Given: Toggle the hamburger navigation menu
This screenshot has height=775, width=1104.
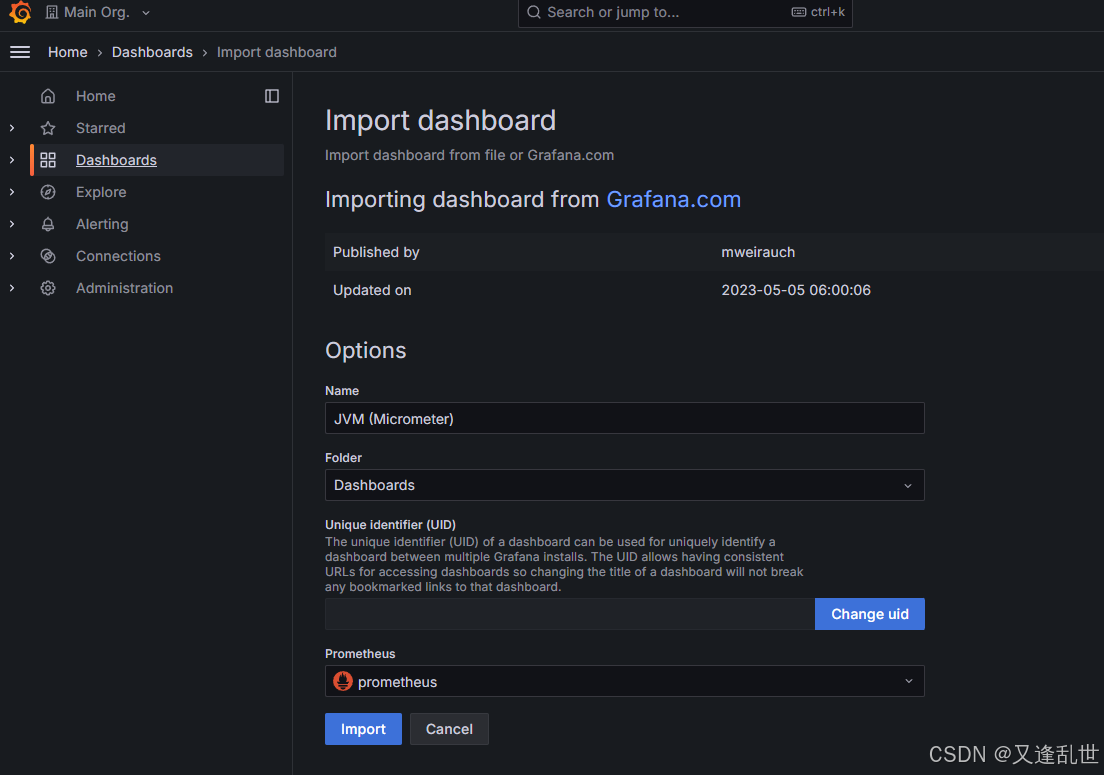Looking at the screenshot, I should [20, 52].
